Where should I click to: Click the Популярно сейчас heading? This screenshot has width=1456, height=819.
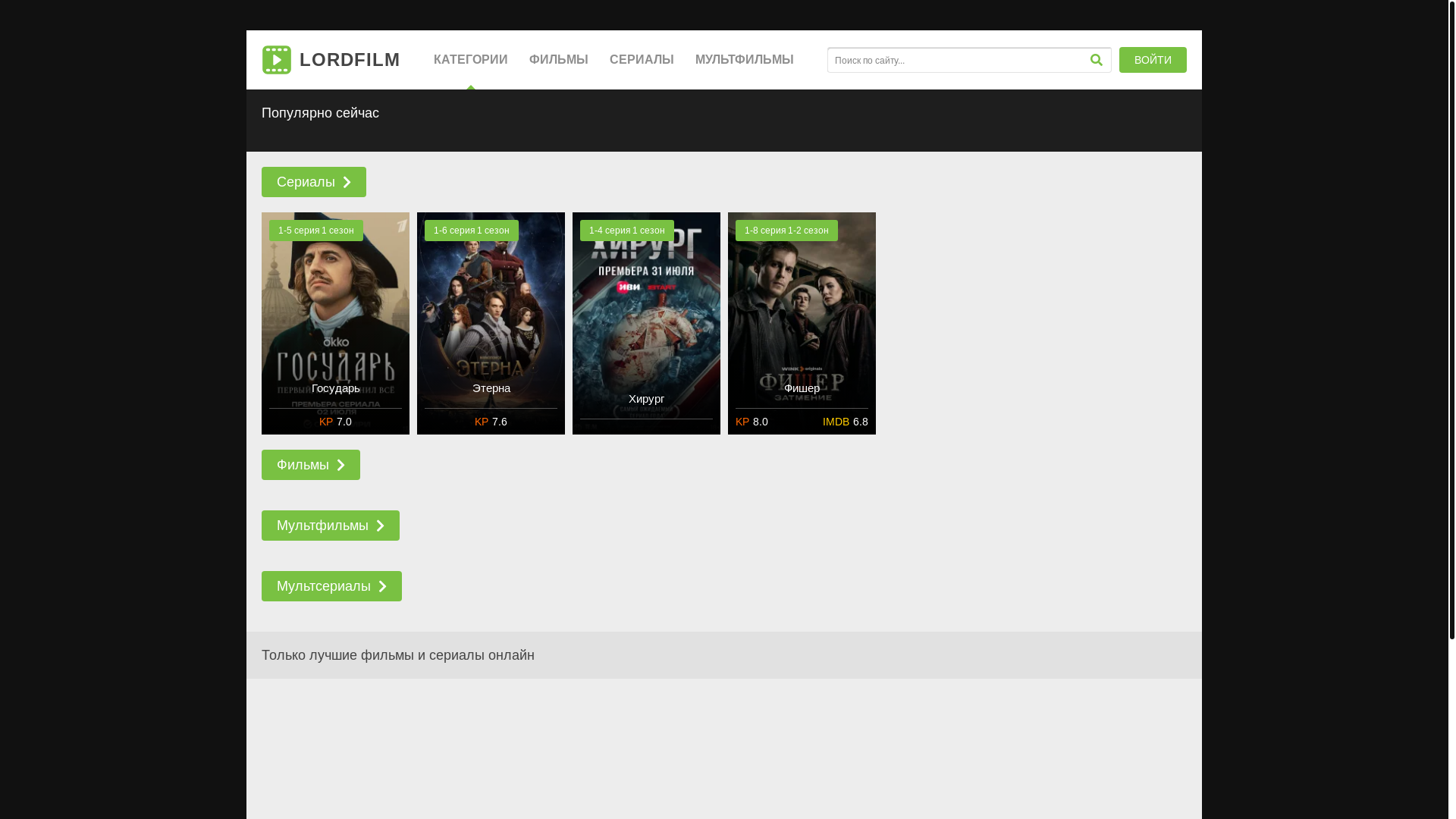(320, 113)
